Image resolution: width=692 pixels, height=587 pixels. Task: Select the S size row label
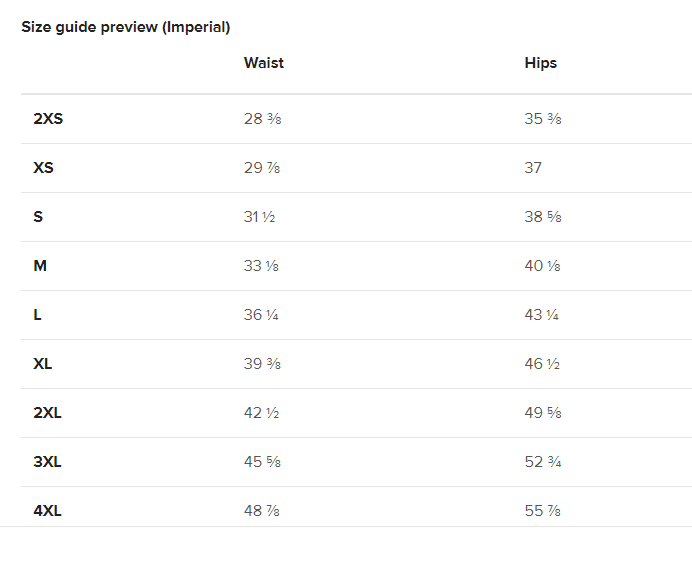[38, 217]
